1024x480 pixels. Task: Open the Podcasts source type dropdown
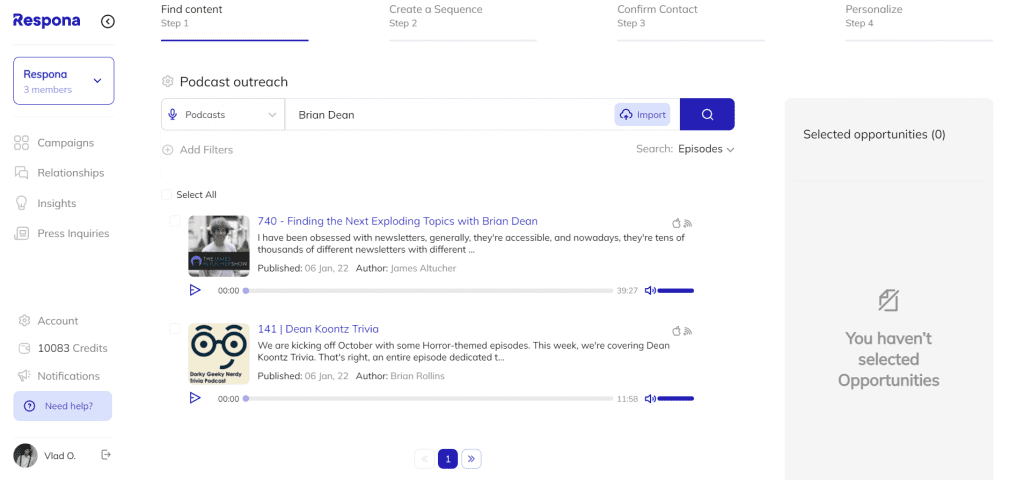[x=223, y=114]
